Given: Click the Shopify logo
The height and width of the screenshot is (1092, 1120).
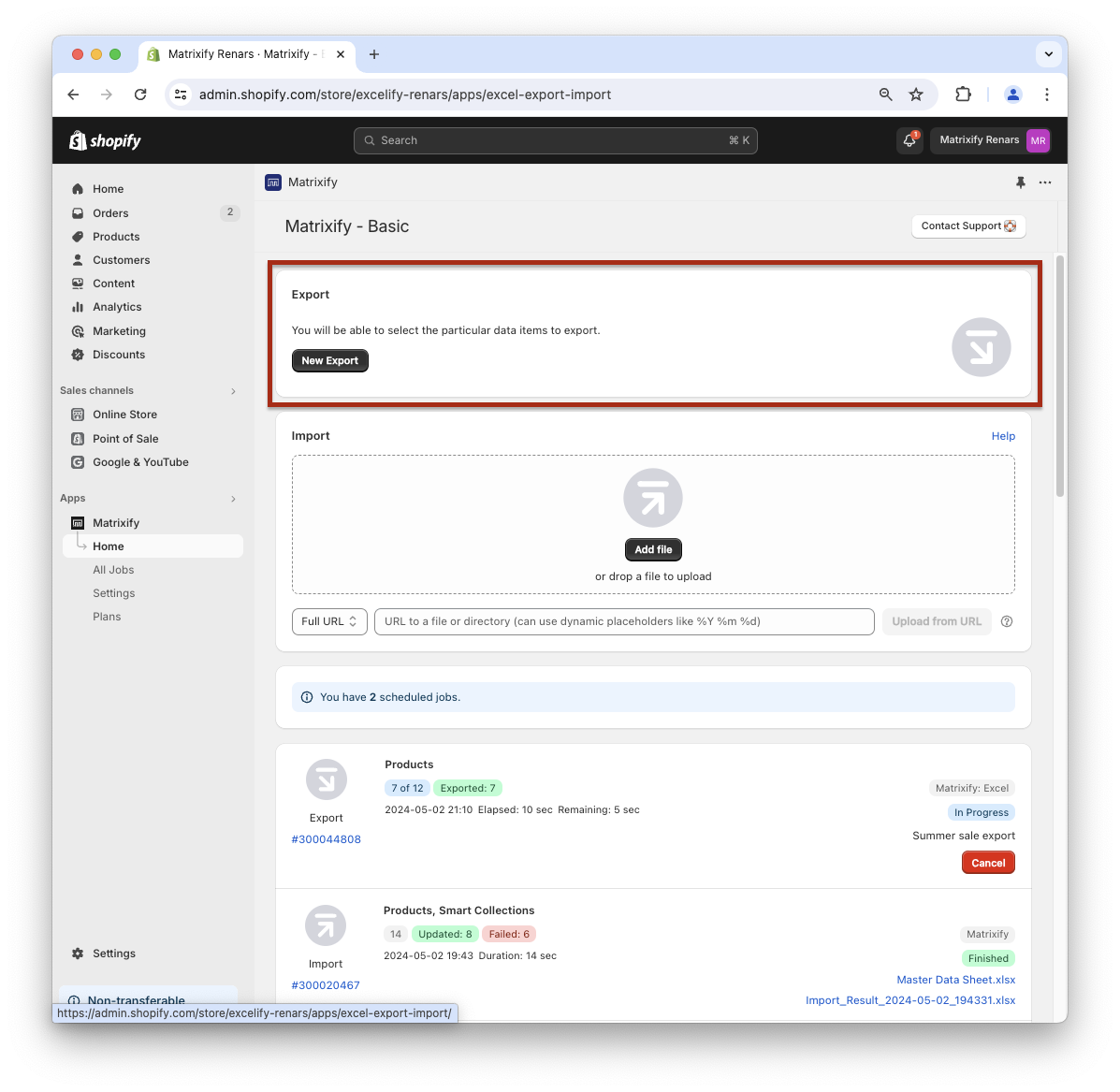Looking at the screenshot, I should point(105,140).
